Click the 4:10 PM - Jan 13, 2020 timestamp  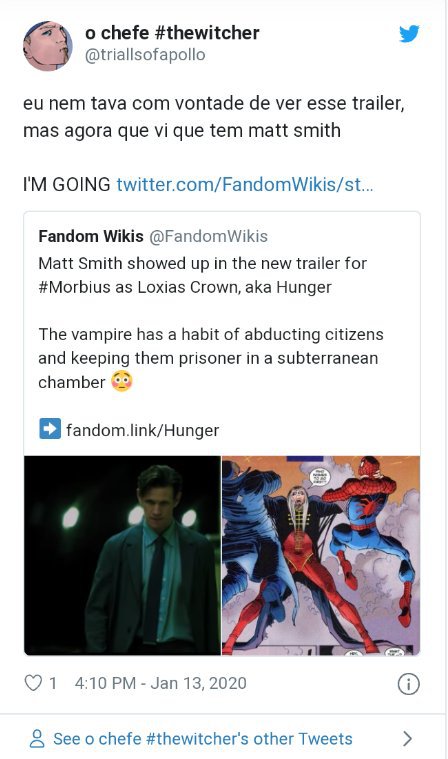[161, 683]
